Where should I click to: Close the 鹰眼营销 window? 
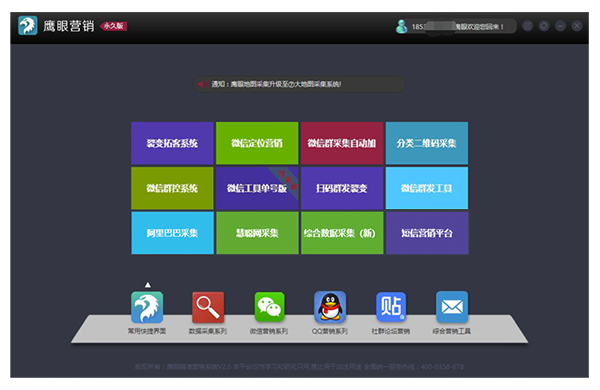(x=577, y=26)
